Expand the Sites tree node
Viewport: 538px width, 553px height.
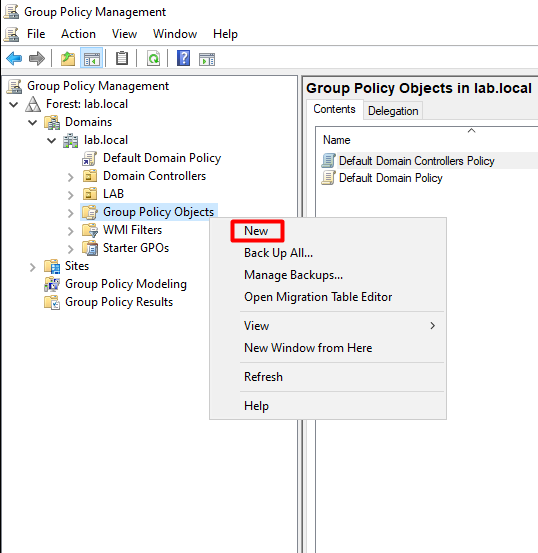point(32,267)
